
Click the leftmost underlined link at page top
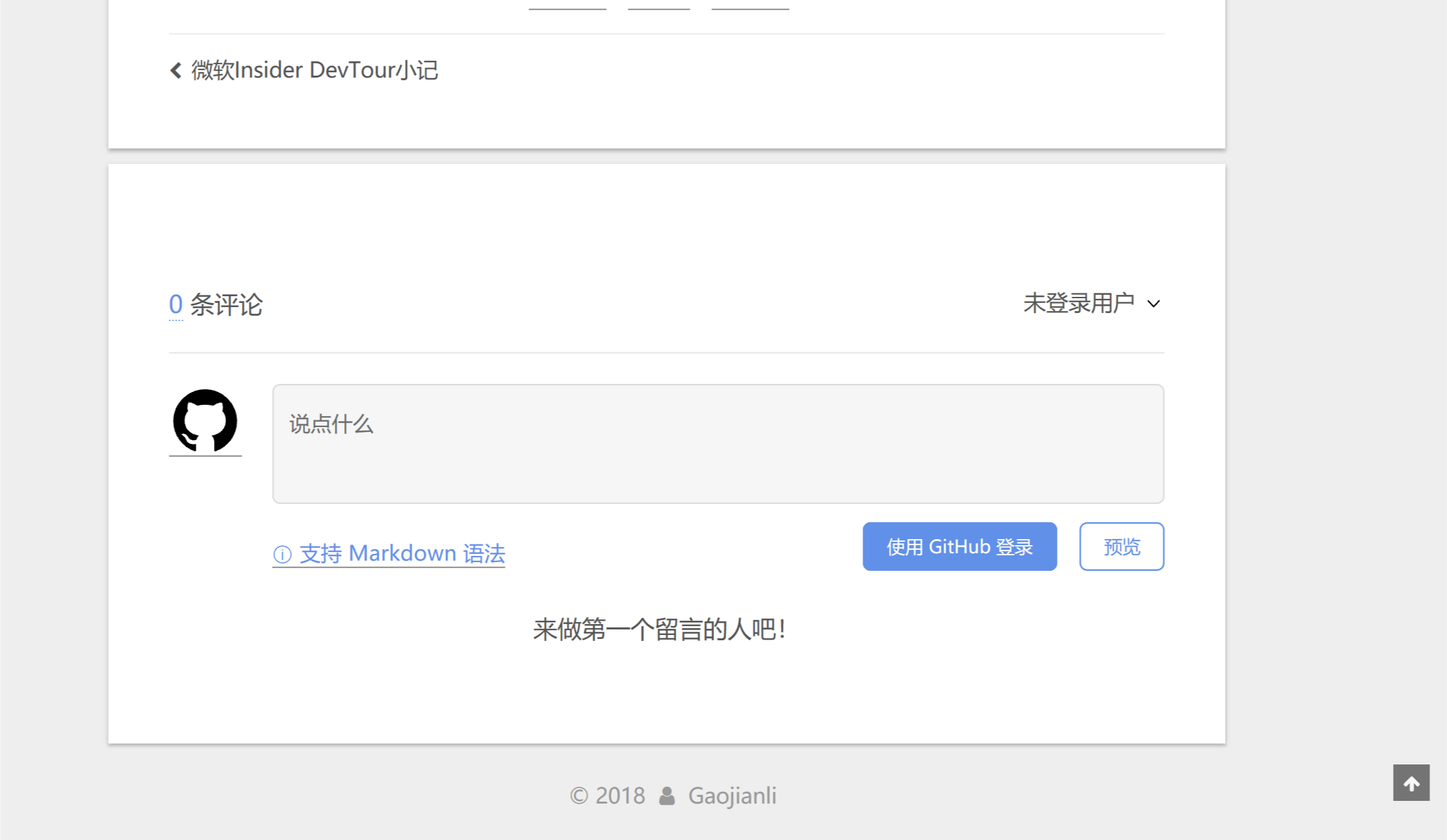pos(567,5)
